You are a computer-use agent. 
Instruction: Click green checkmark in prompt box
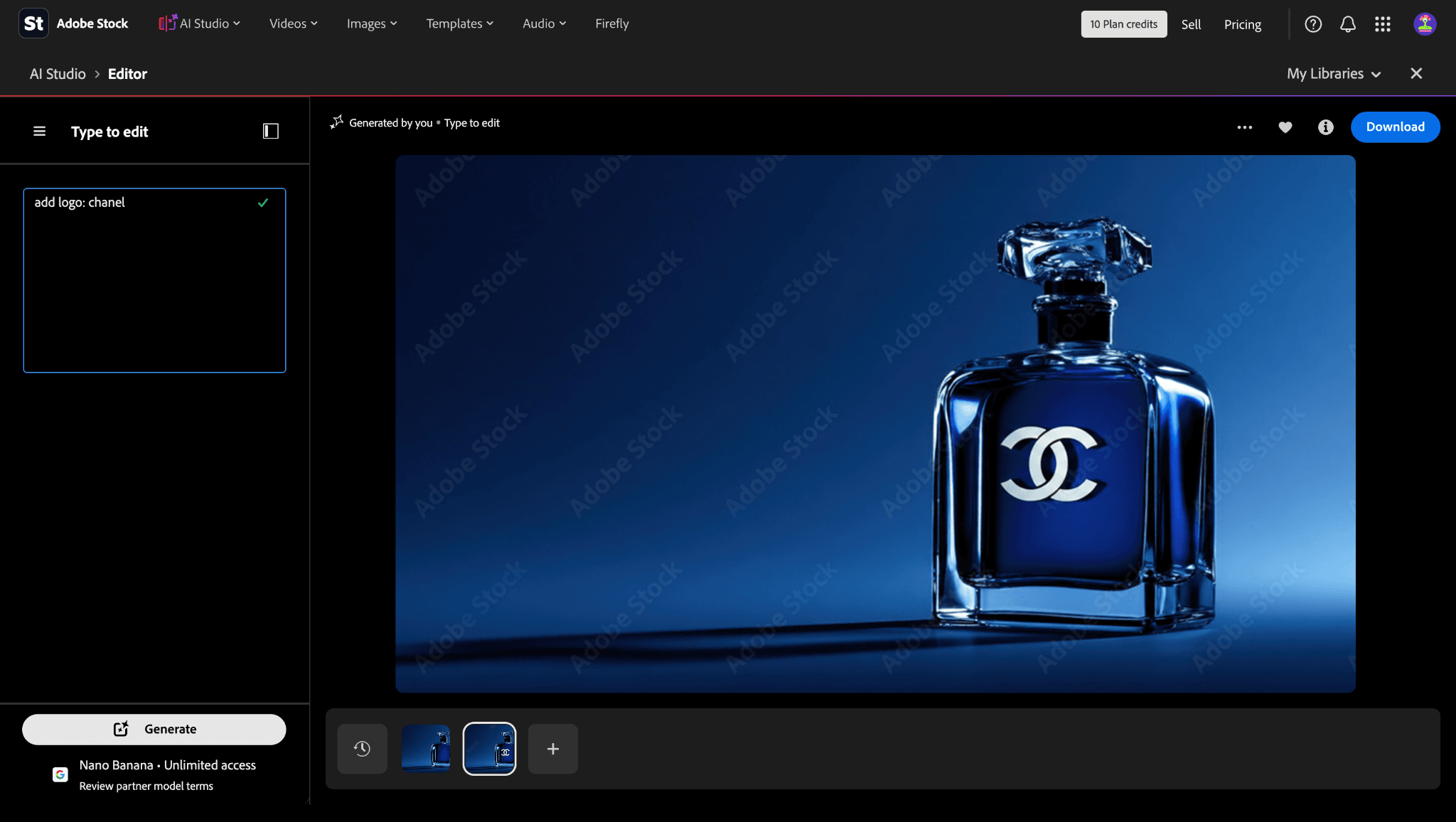click(263, 203)
